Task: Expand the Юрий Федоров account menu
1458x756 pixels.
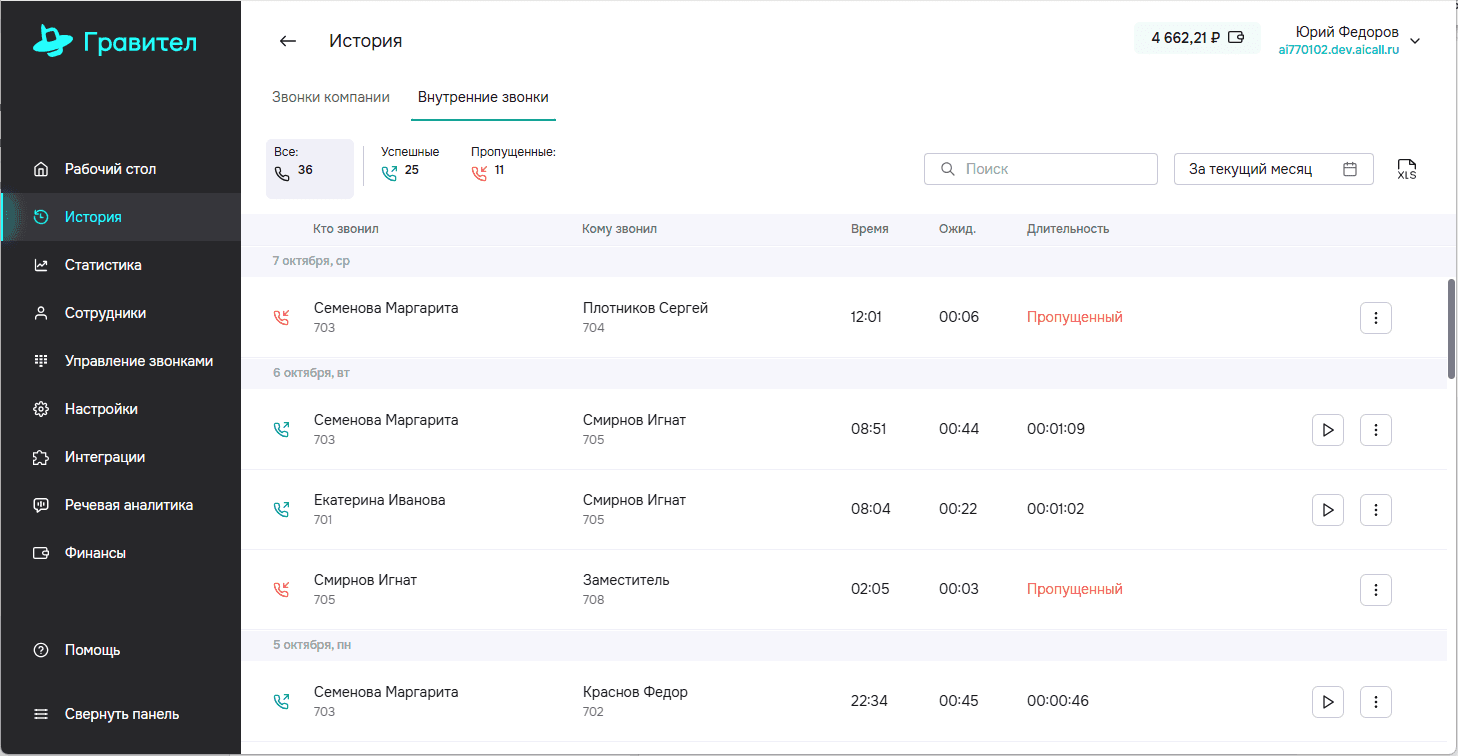Action: [x=1415, y=41]
